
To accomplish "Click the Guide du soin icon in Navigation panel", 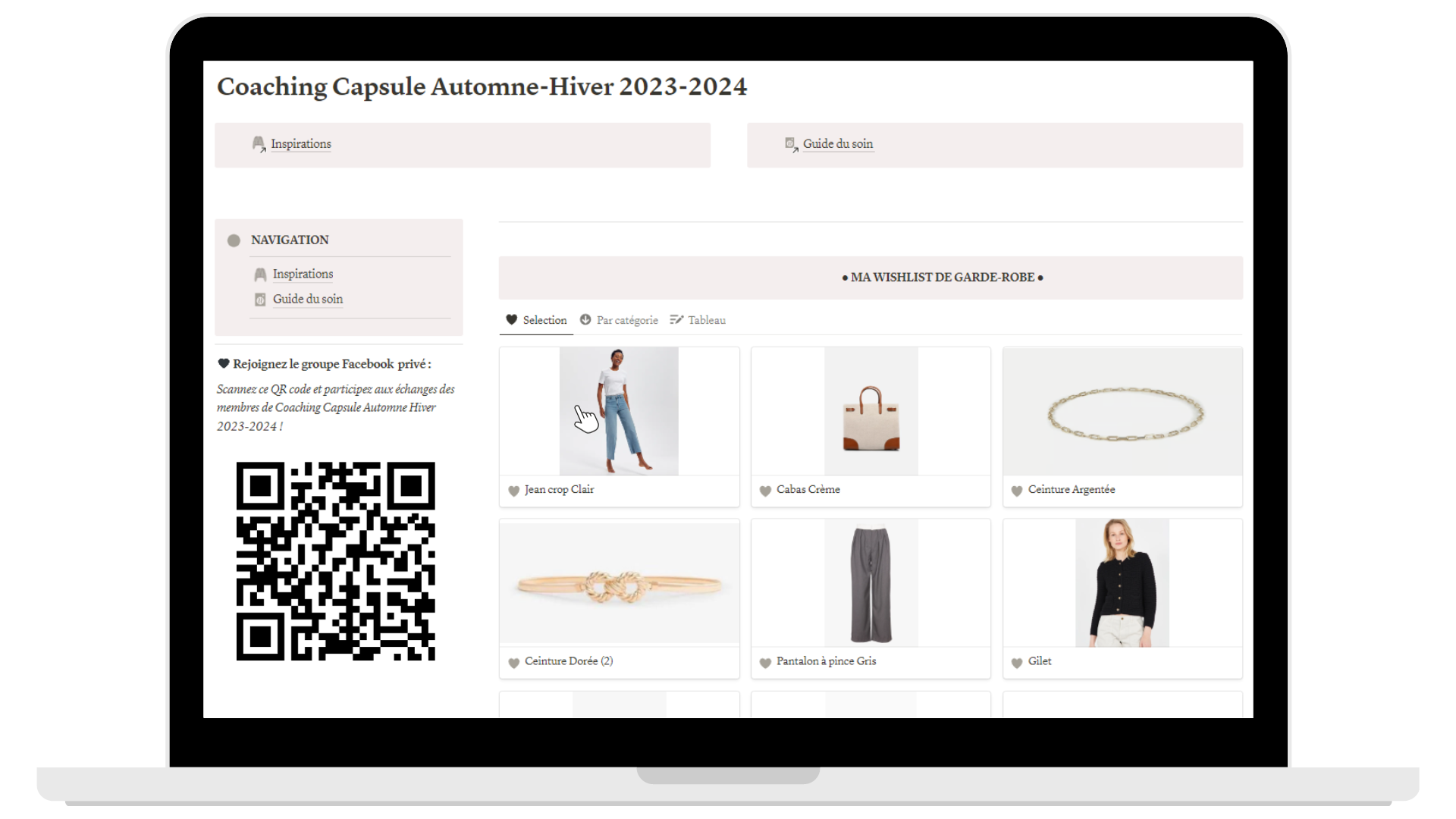I will click(x=260, y=300).
